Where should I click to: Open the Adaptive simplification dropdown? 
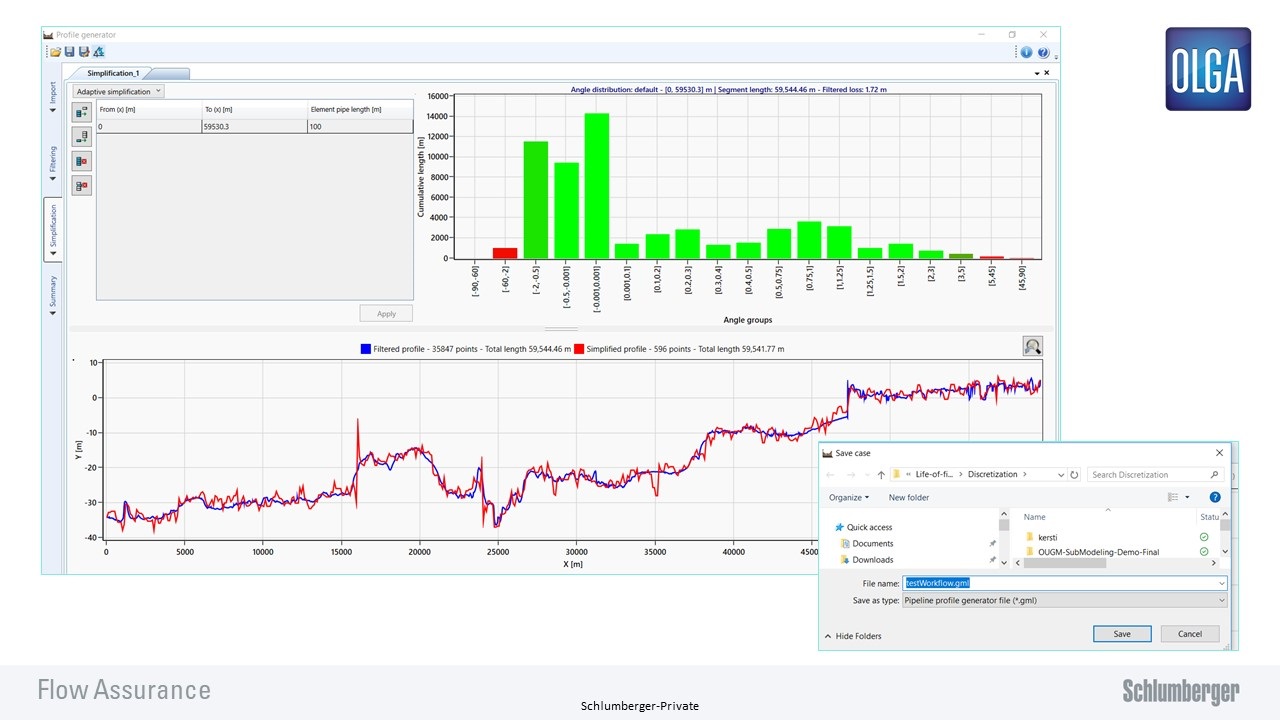tap(119, 91)
